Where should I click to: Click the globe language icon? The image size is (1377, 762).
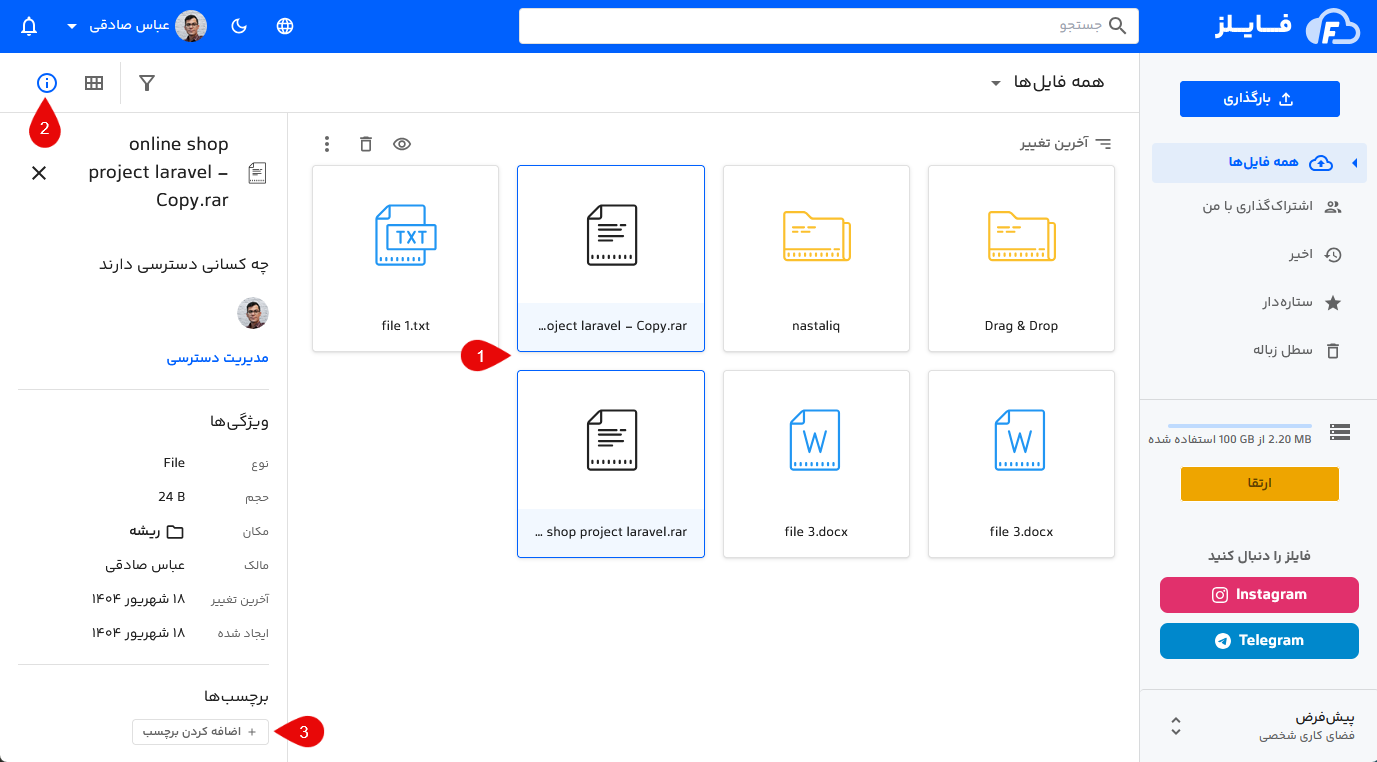285,25
